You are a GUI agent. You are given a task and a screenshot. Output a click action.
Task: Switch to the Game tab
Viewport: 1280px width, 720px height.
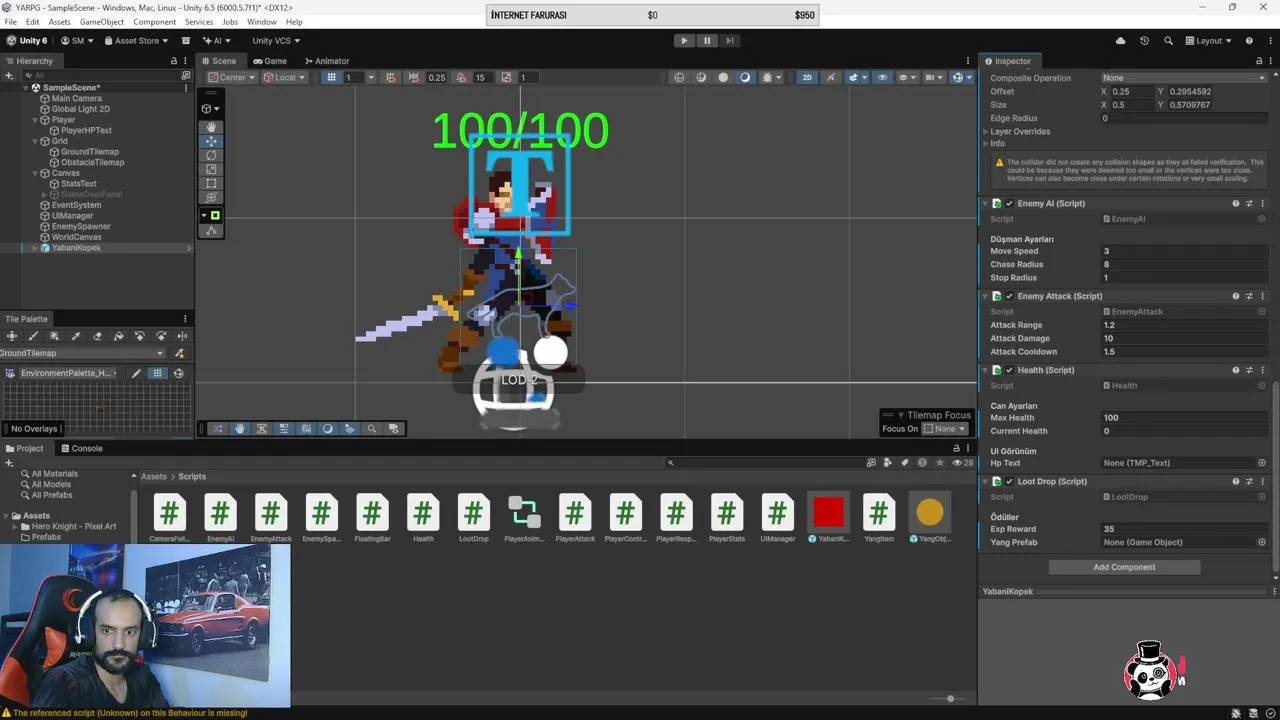tap(270, 61)
